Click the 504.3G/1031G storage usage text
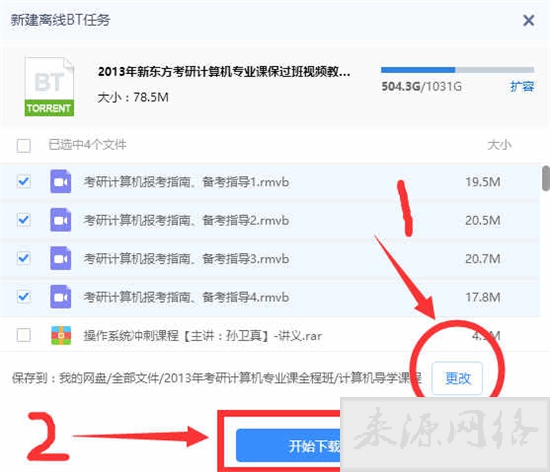Image resolution: width=550 pixels, height=472 pixels. click(421, 86)
